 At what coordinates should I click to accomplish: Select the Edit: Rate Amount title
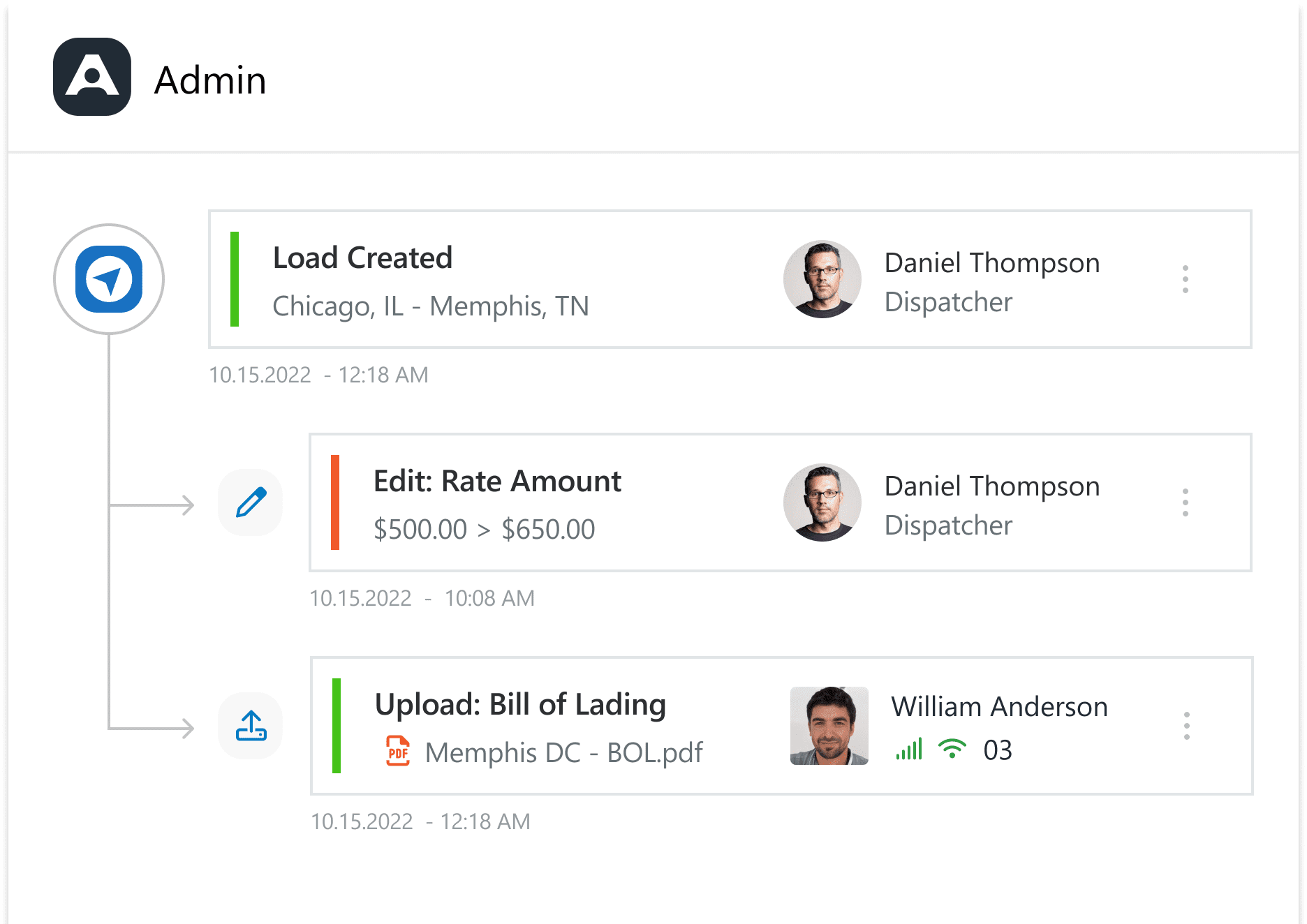[497, 481]
